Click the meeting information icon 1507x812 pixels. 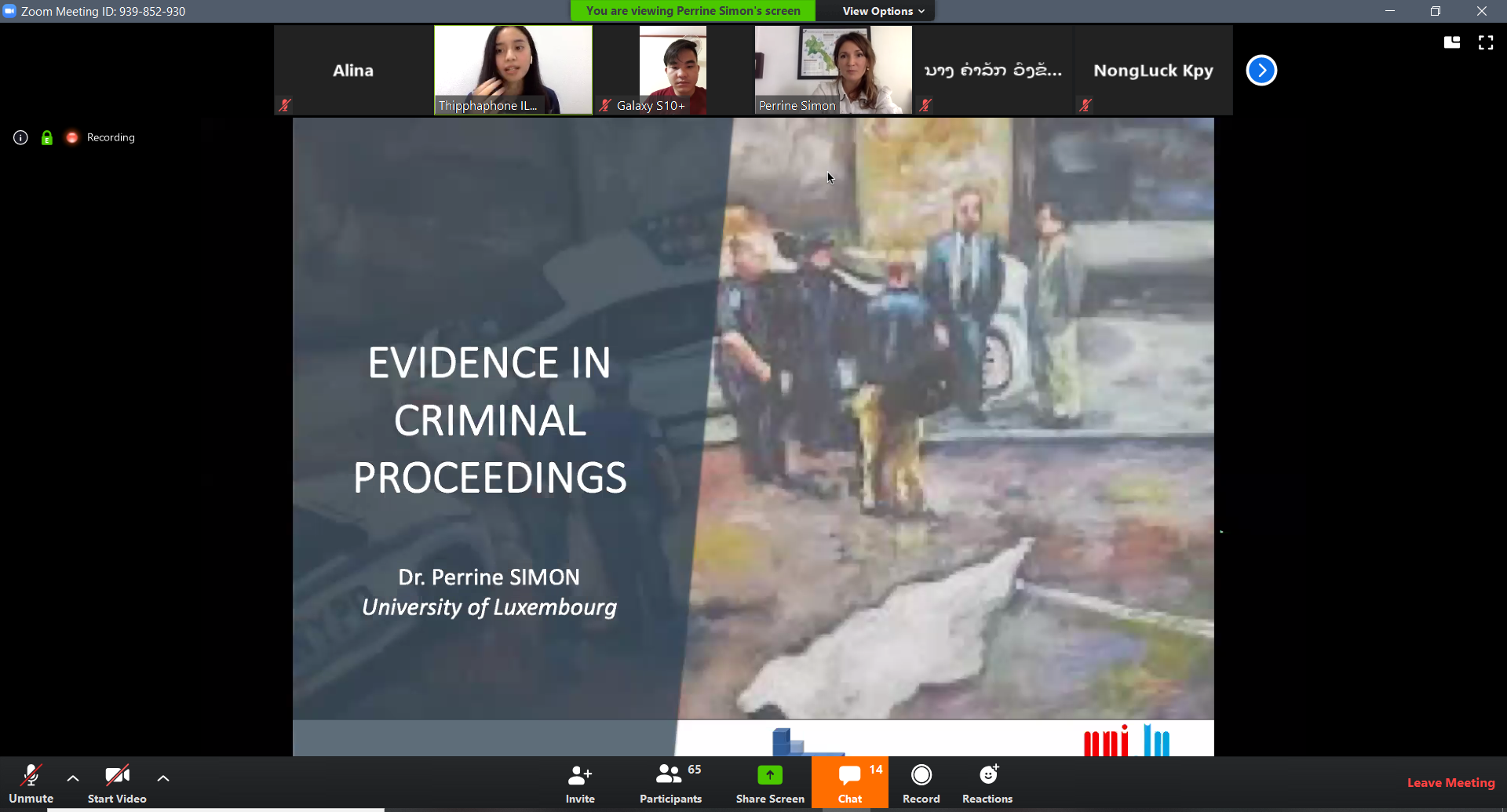click(x=21, y=137)
